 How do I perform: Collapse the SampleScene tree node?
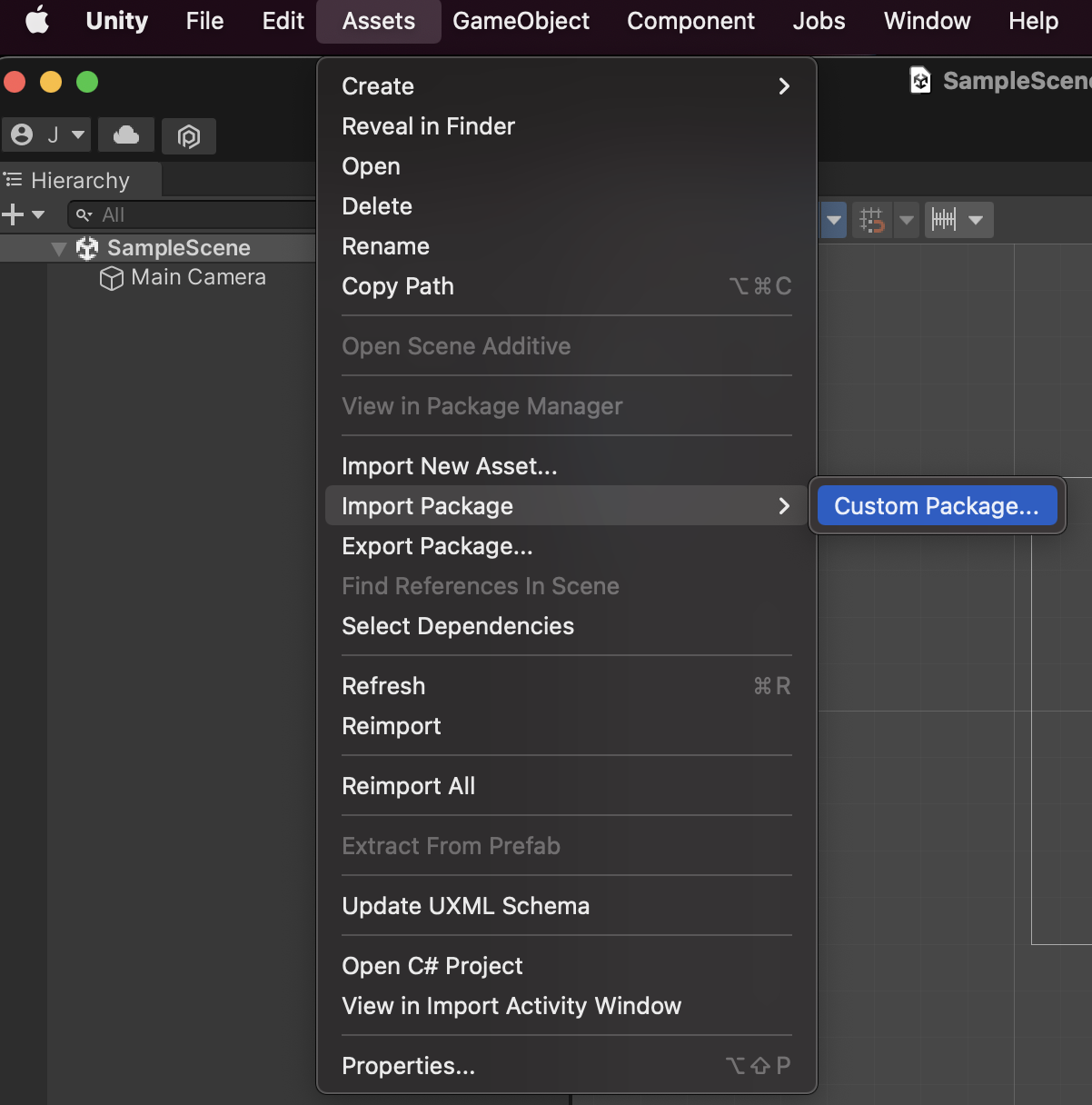pos(59,248)
